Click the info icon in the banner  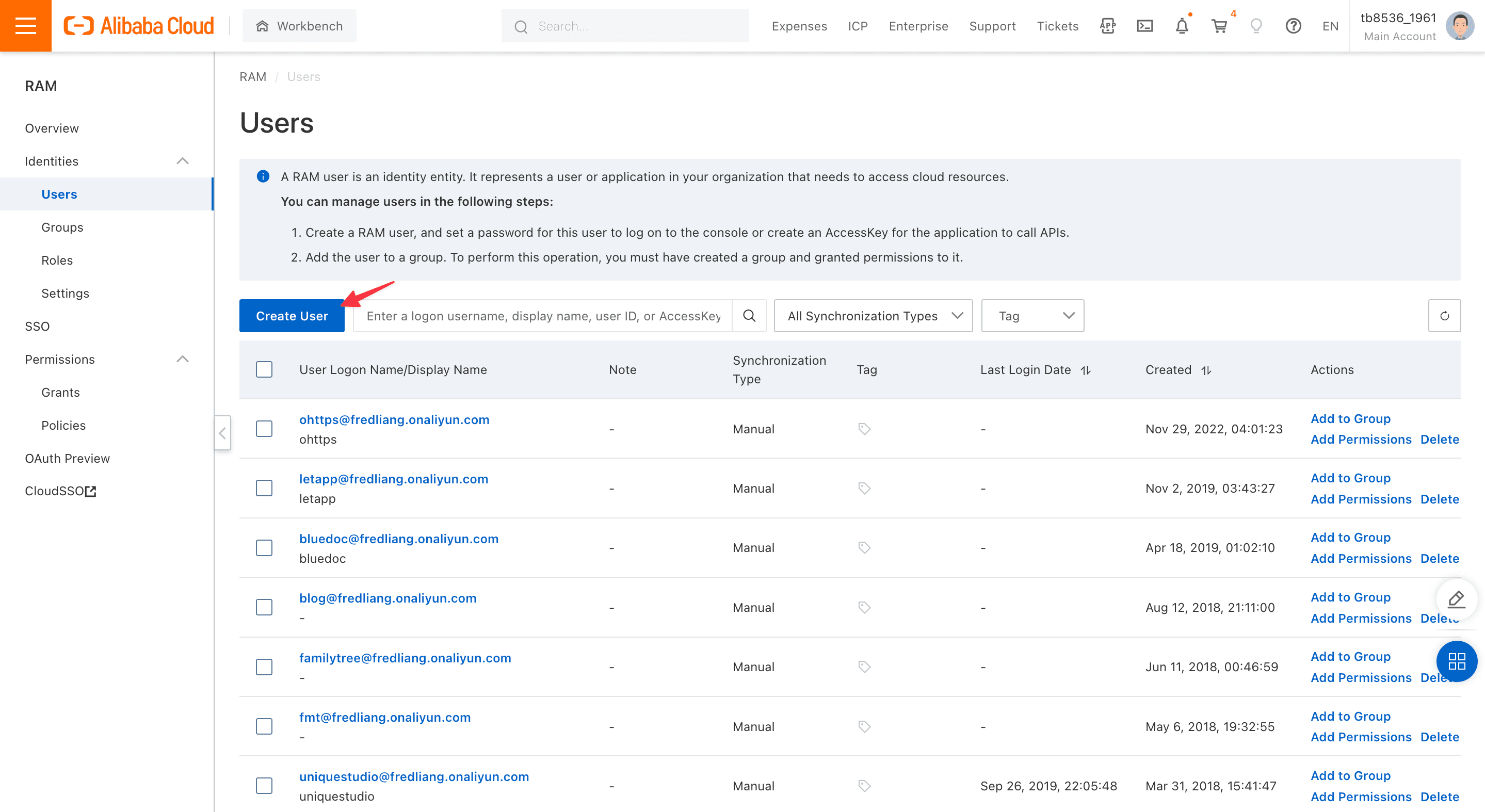pyautogui.click(x=263, y=176)
